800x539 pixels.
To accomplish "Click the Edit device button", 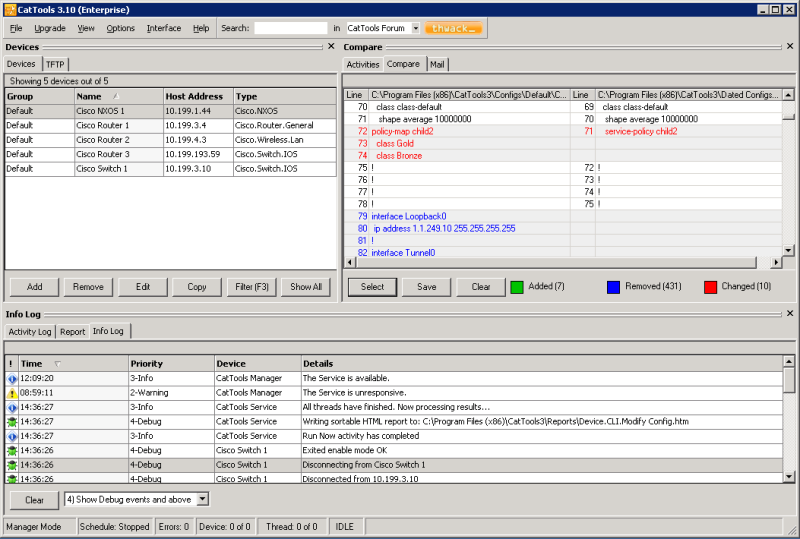I will click(143, 287).
